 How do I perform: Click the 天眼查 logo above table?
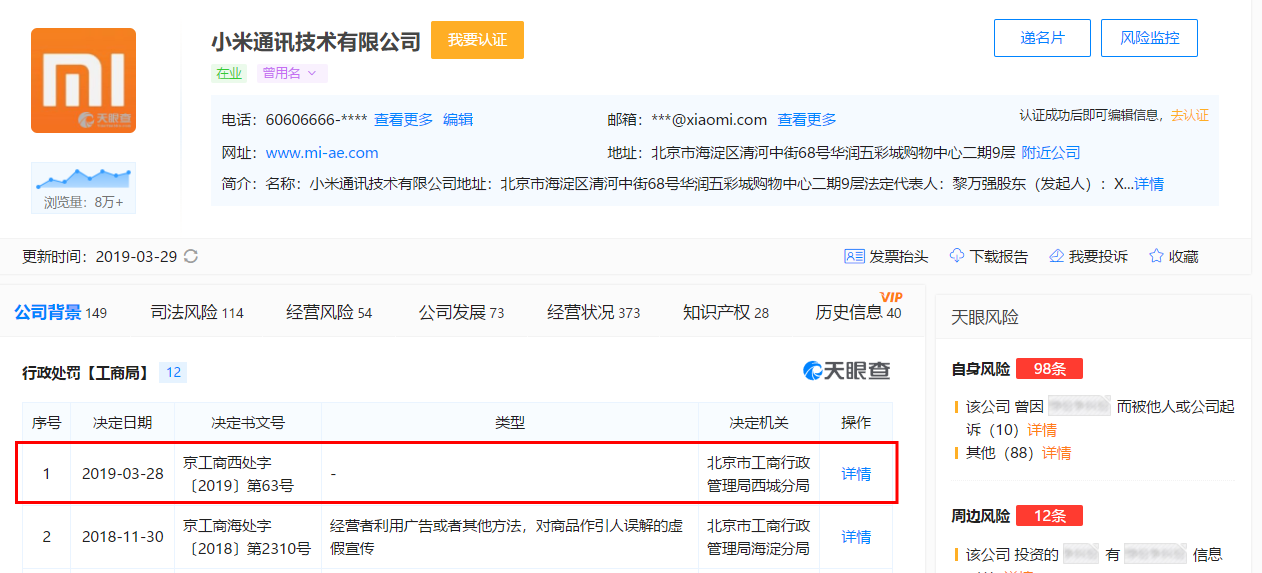(846, 370)
